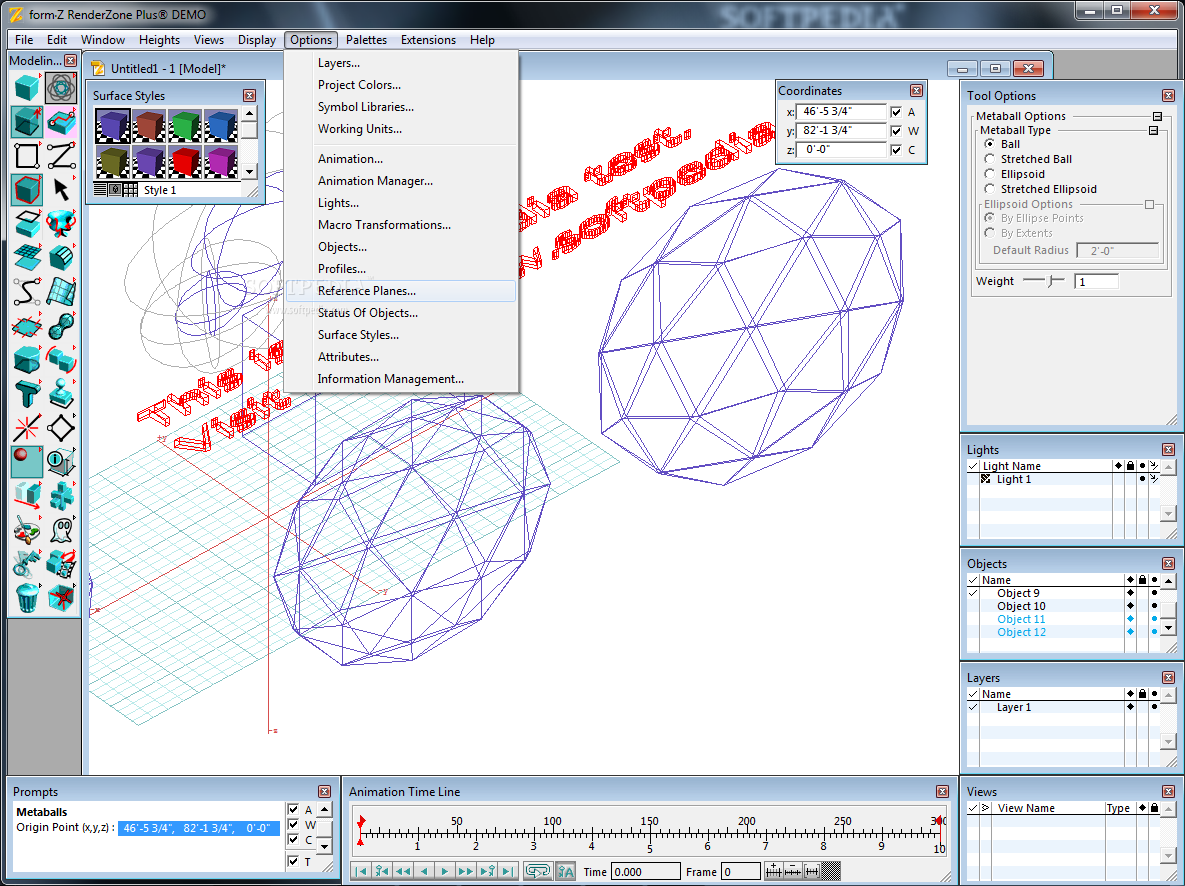Select the Stretched Ellipsoid radio option
This screenshot has width=1185, height=886.
click(989, 189)
